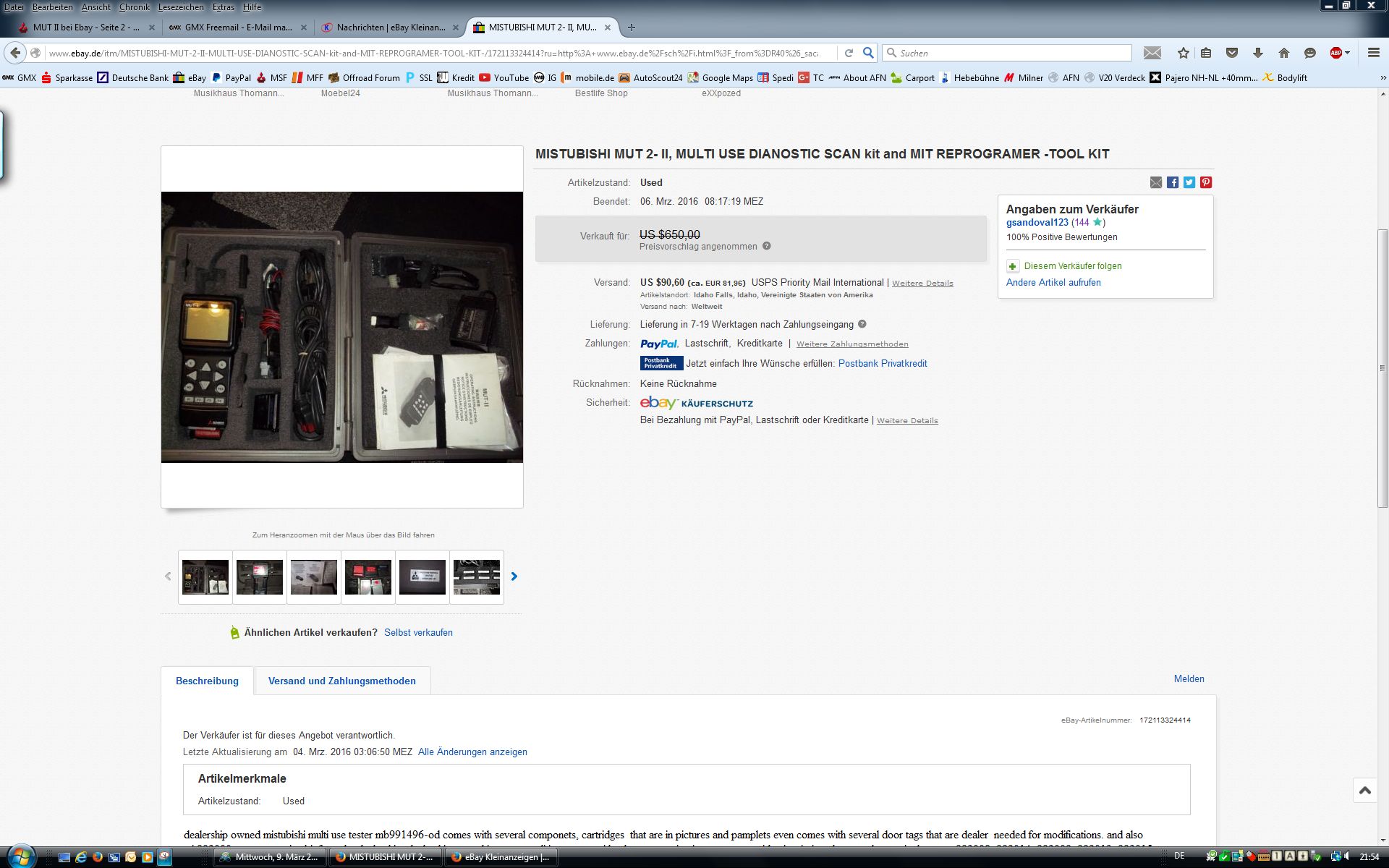Email listing via envelope share icon
The image size is (1389, 868).
(x=1156, y=182)
